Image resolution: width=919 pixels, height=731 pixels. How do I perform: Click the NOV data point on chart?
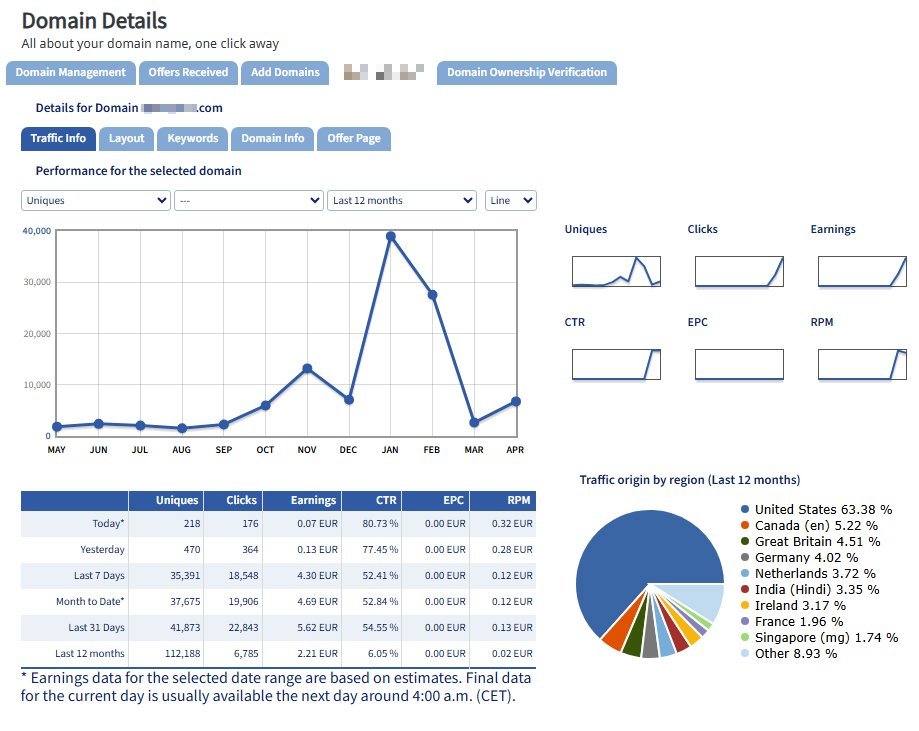[307, 369]
